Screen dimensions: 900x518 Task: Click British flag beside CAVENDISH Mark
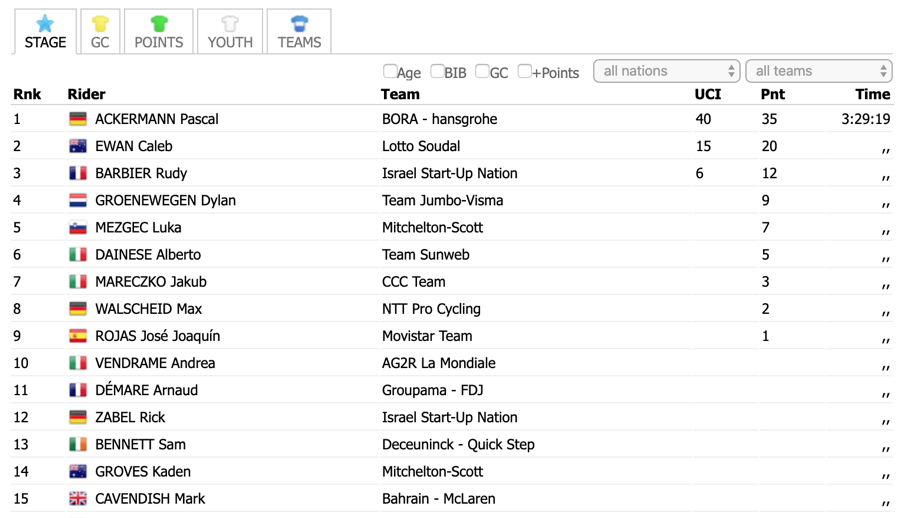point(78,498)
